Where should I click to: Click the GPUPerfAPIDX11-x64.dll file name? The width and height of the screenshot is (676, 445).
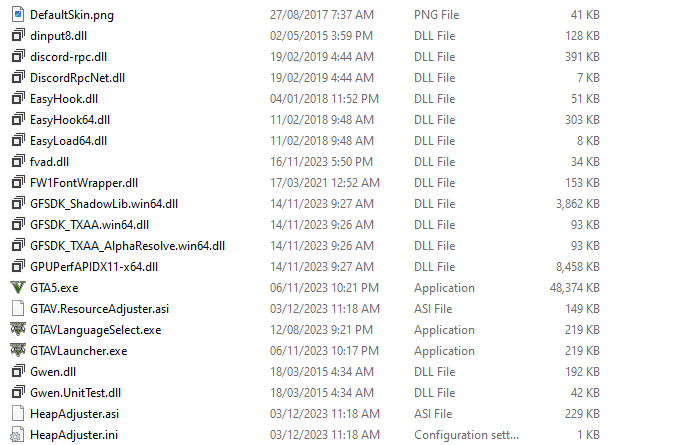coord(94,267)
